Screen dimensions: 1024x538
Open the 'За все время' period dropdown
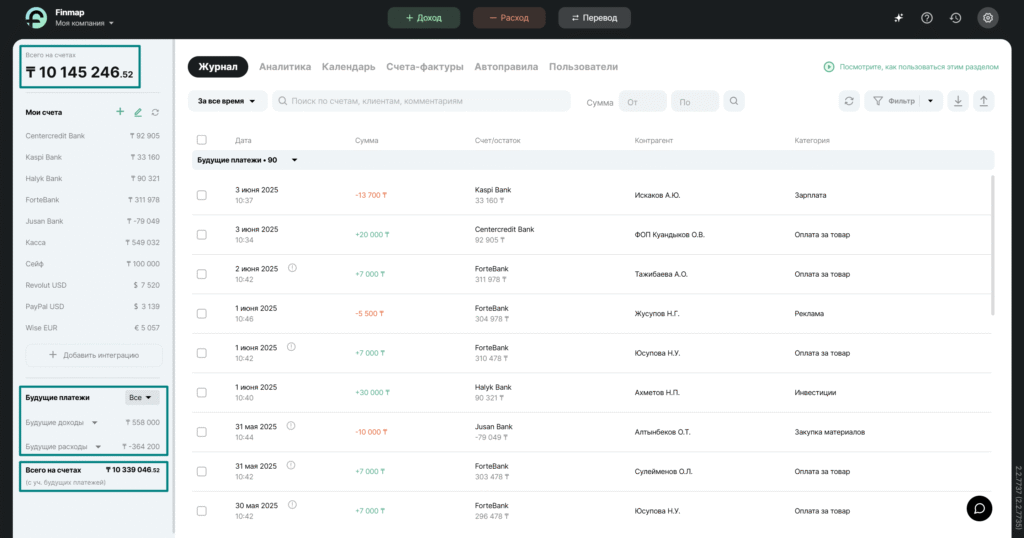click(227, 101)
